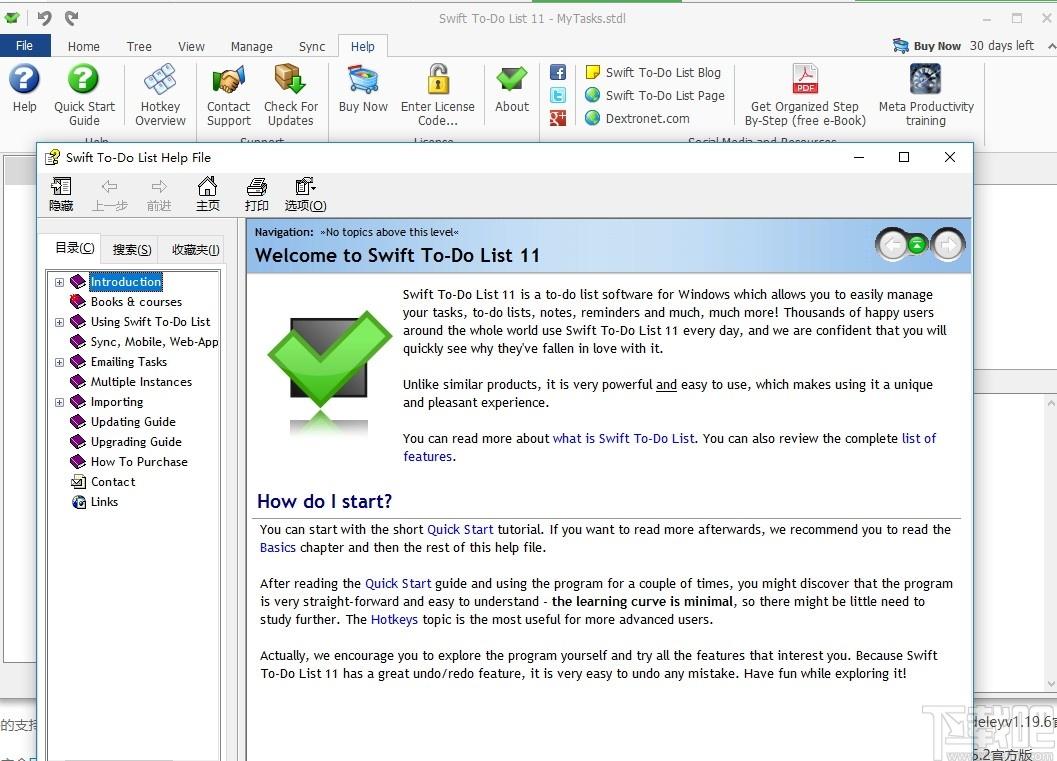Switch to the Home ribbon tab
The image size is (1057, 761).
84,46
